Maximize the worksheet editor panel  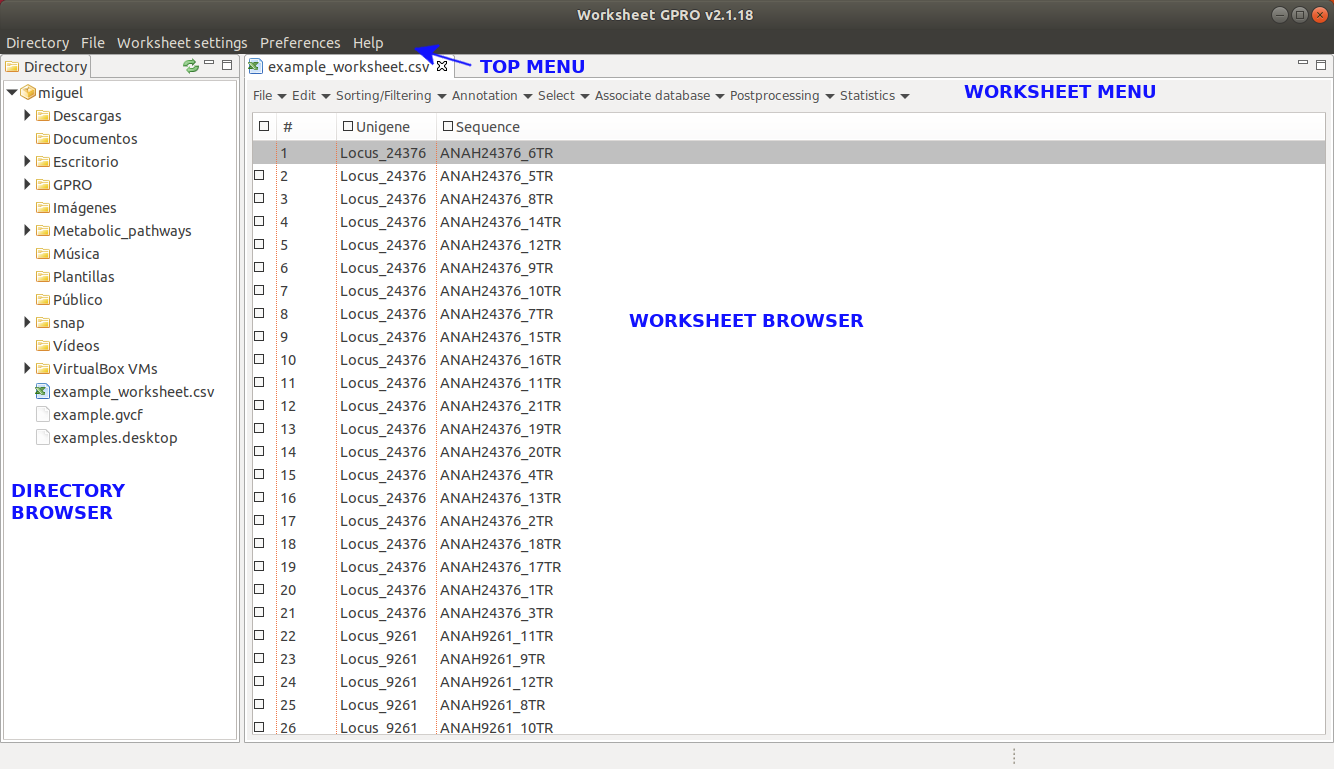pos(1321,65)
